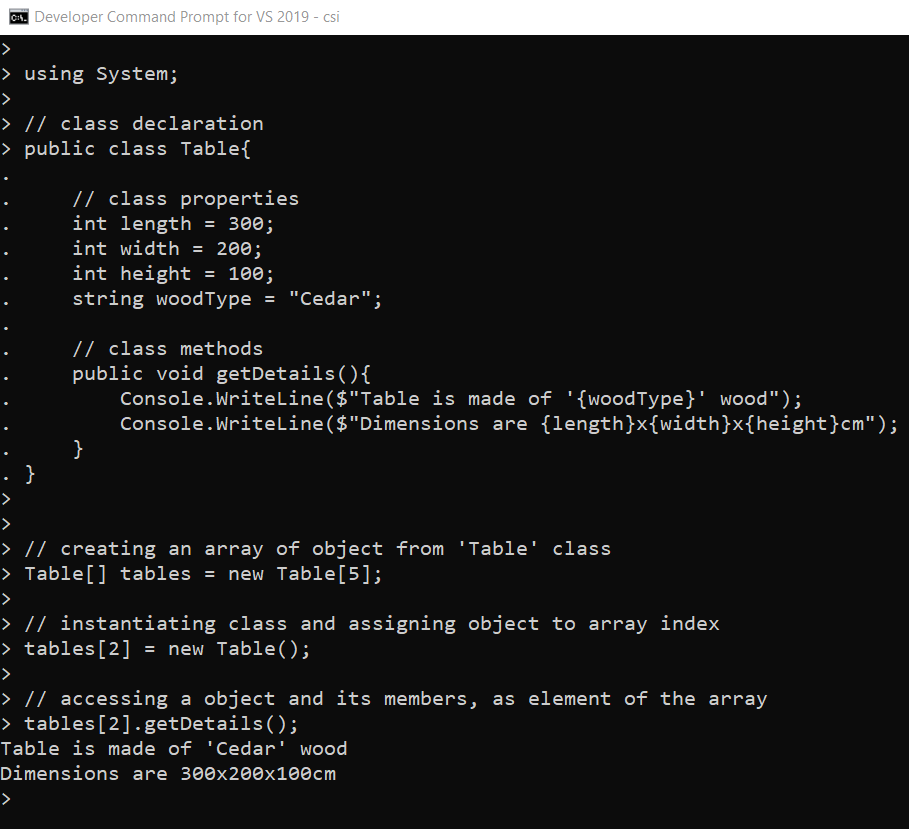Click the 'int height = 100;' line
This screenshot has height=829, width=909.
(172, 274)
